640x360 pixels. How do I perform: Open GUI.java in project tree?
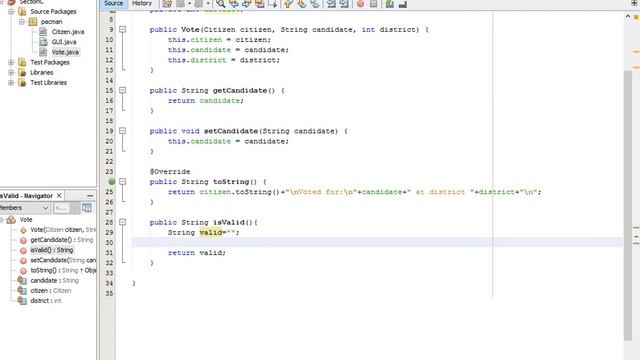click(x=64, y=42)
